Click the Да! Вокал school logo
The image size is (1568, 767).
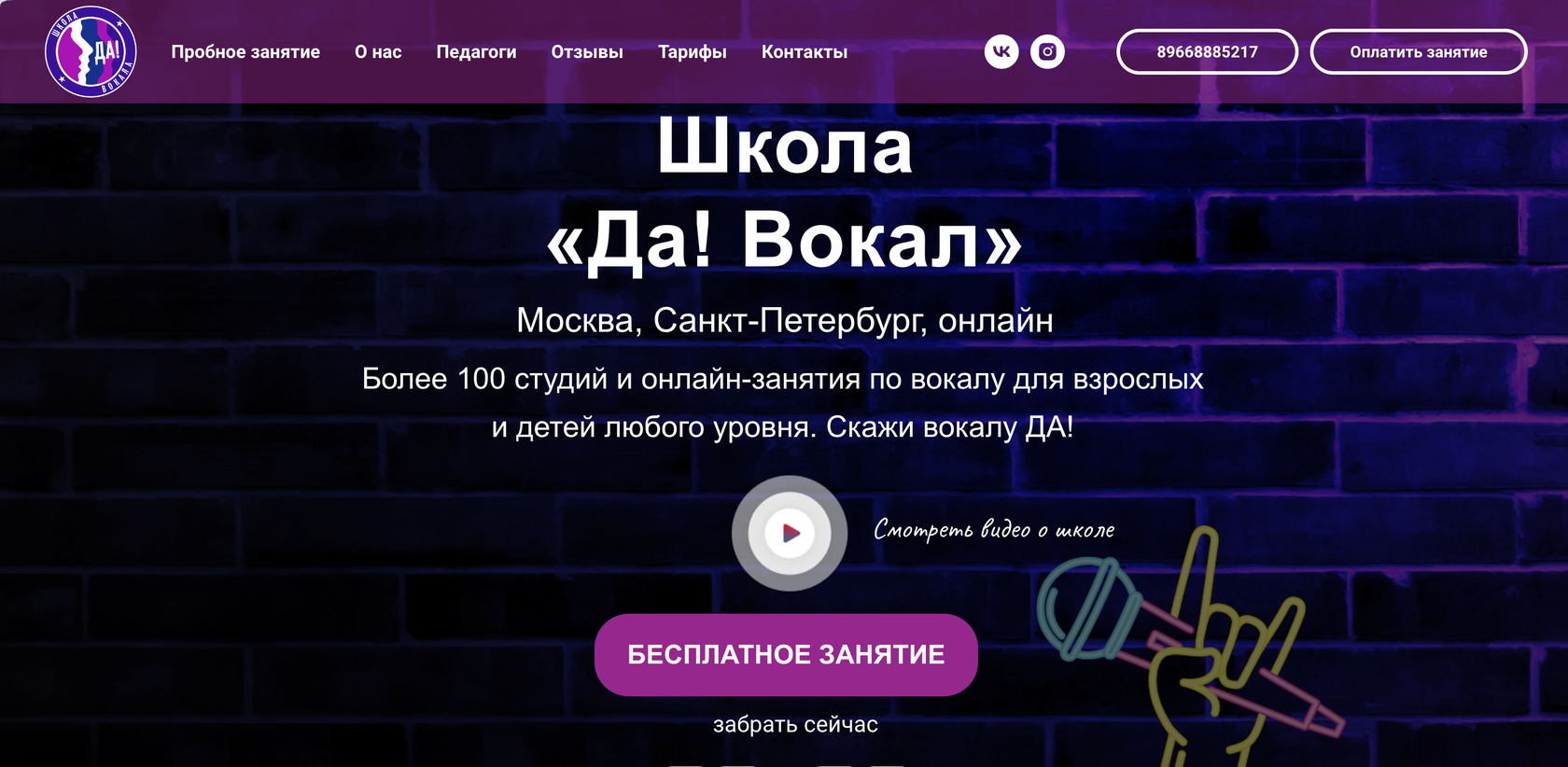tap(91, 51)
